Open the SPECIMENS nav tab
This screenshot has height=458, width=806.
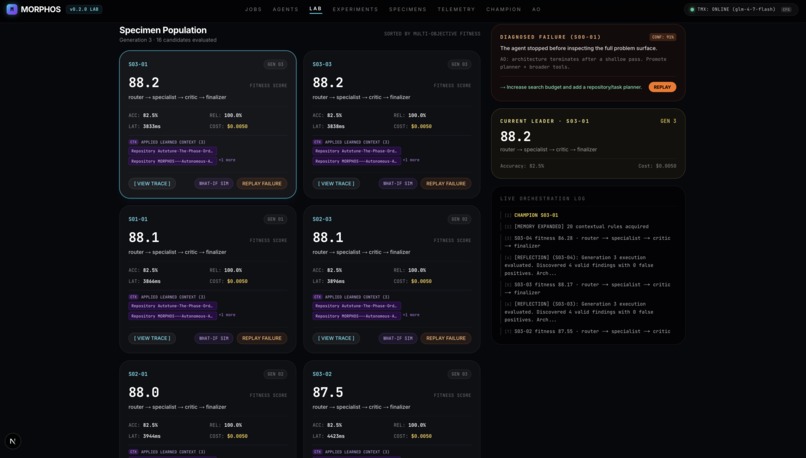(408, 9)
